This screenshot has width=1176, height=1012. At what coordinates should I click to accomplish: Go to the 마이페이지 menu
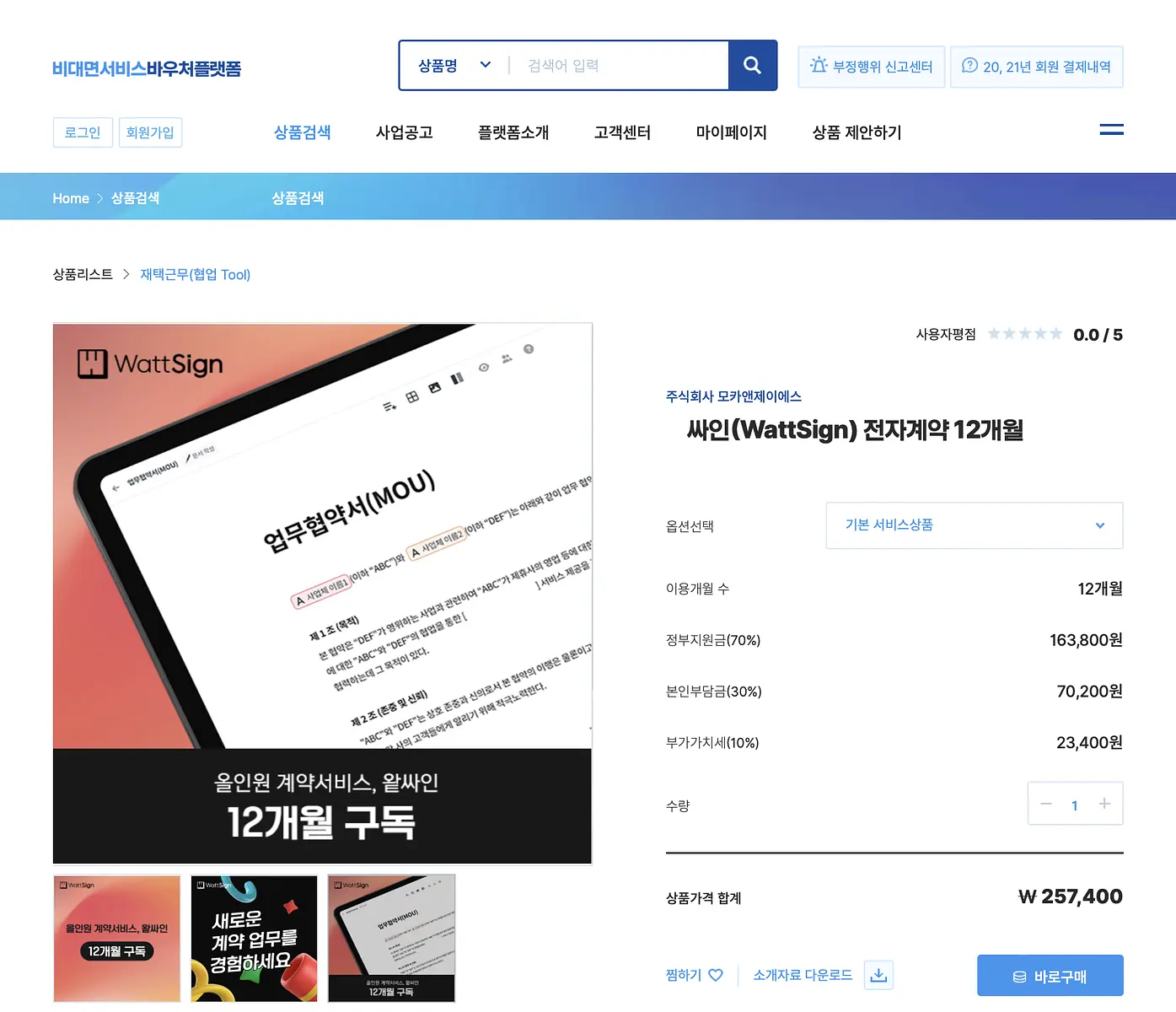[731, 132]
